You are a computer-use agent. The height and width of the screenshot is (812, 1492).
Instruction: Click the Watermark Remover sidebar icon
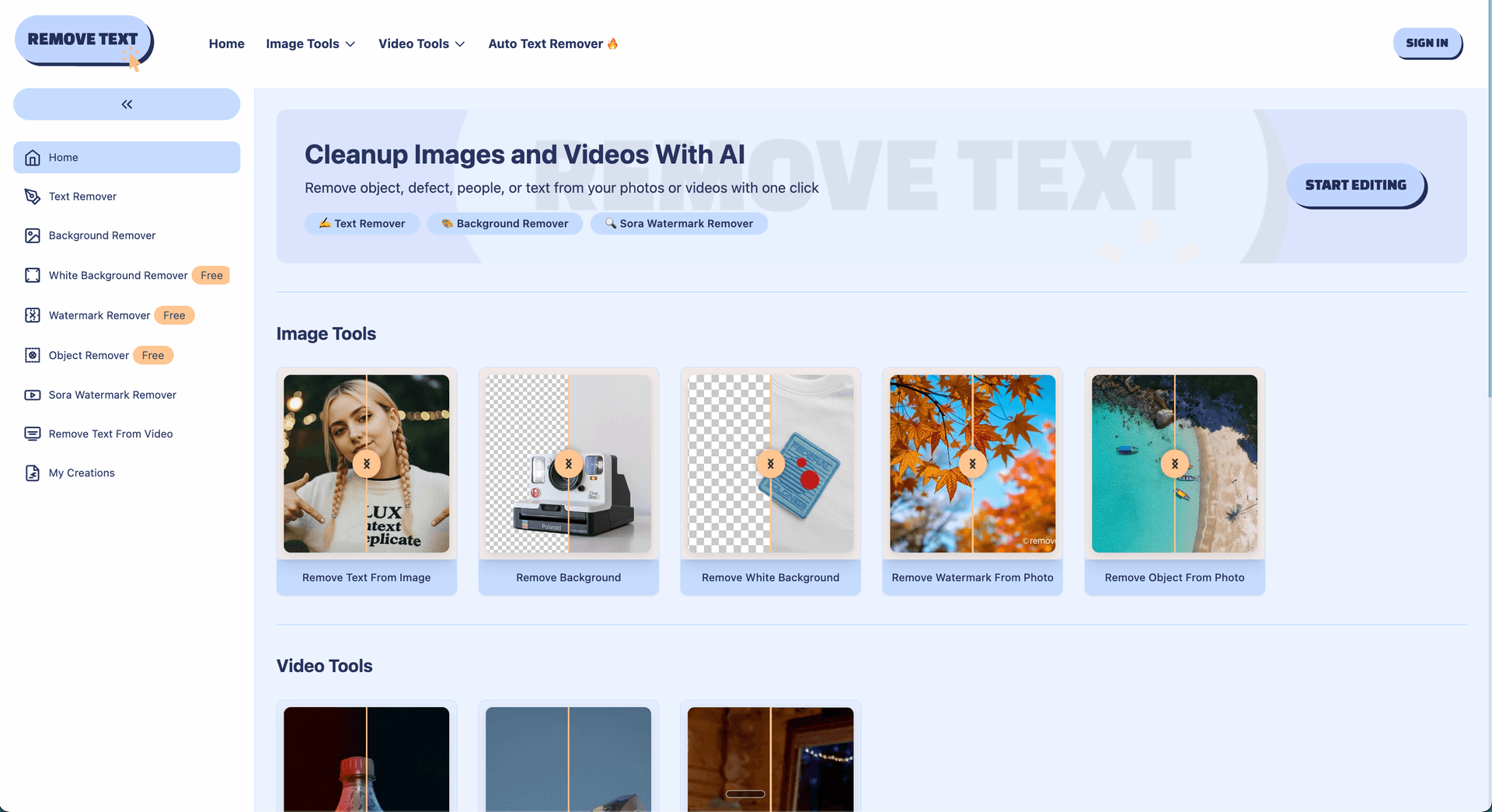[x=32, y=315]
